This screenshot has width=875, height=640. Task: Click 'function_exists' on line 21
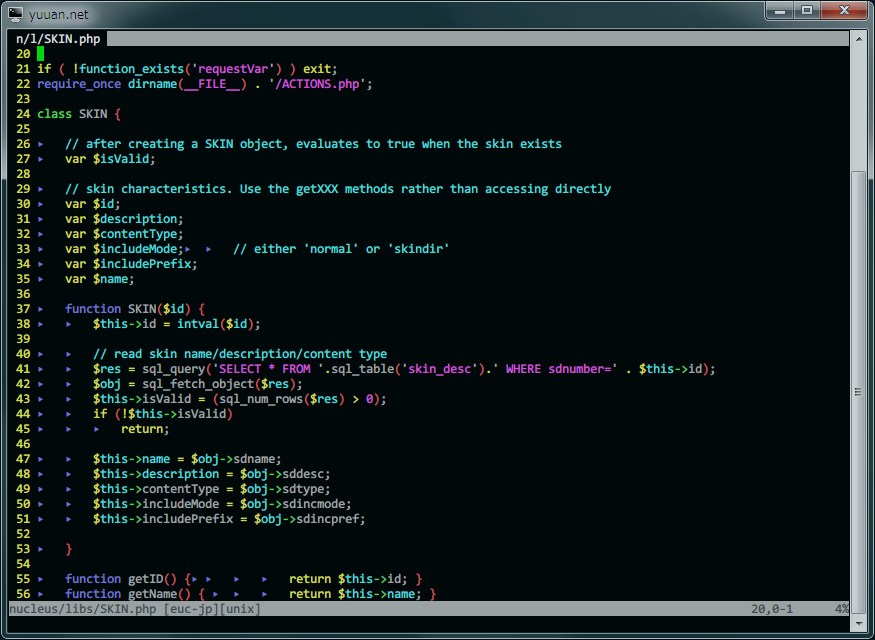[132, 69]
